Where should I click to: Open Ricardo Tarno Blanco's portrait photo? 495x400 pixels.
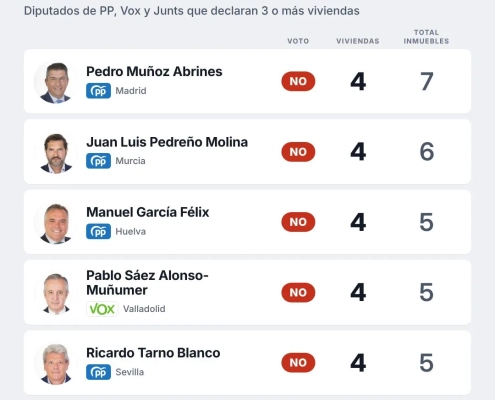tap(56, 363)
